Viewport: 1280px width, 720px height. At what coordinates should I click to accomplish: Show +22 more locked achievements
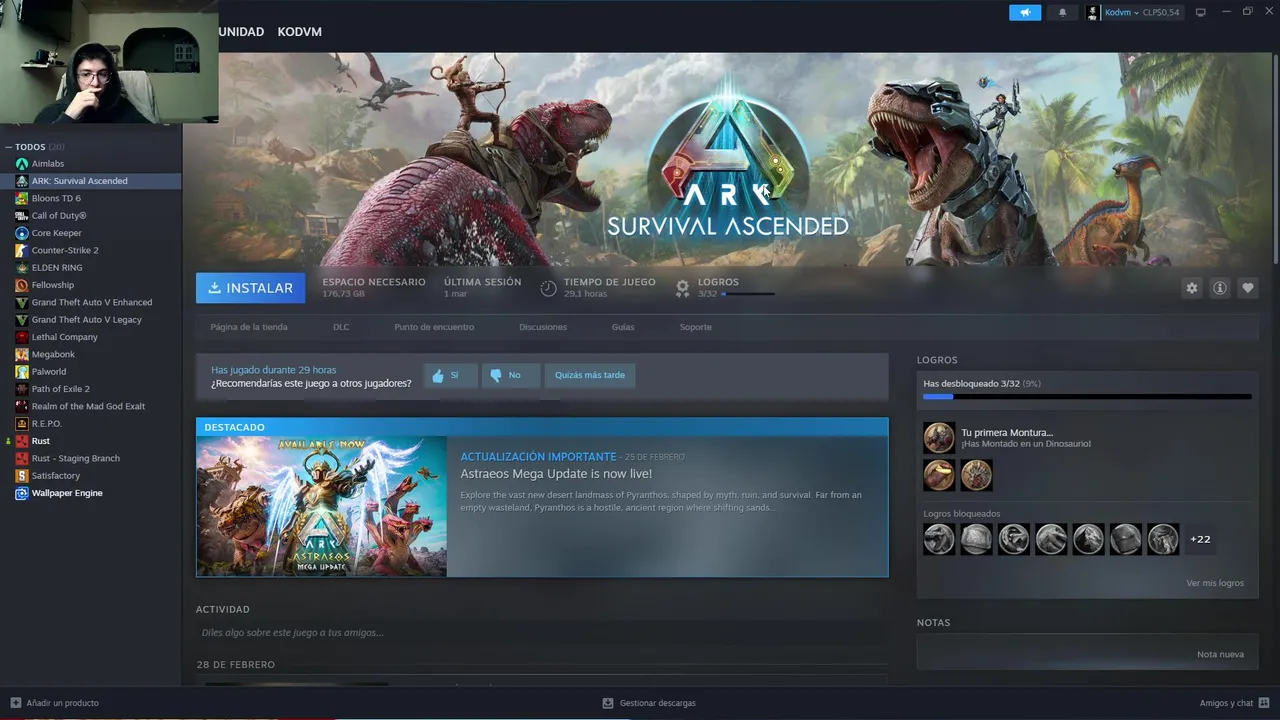tap(1200, 539)
